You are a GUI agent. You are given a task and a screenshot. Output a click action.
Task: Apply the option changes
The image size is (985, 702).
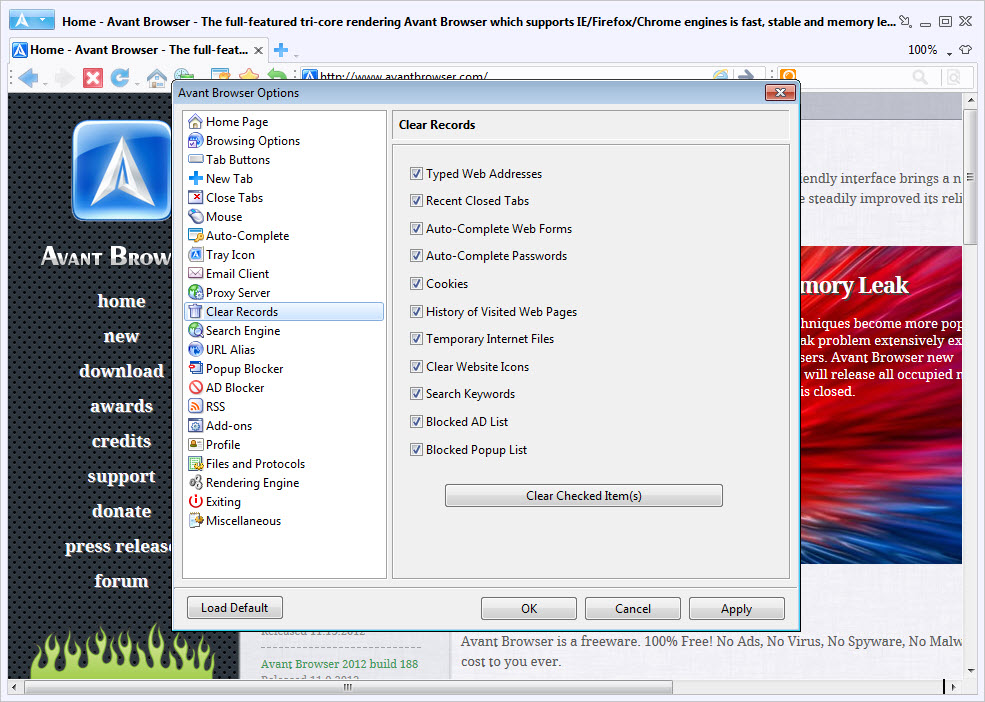click(x=736, y=608)
